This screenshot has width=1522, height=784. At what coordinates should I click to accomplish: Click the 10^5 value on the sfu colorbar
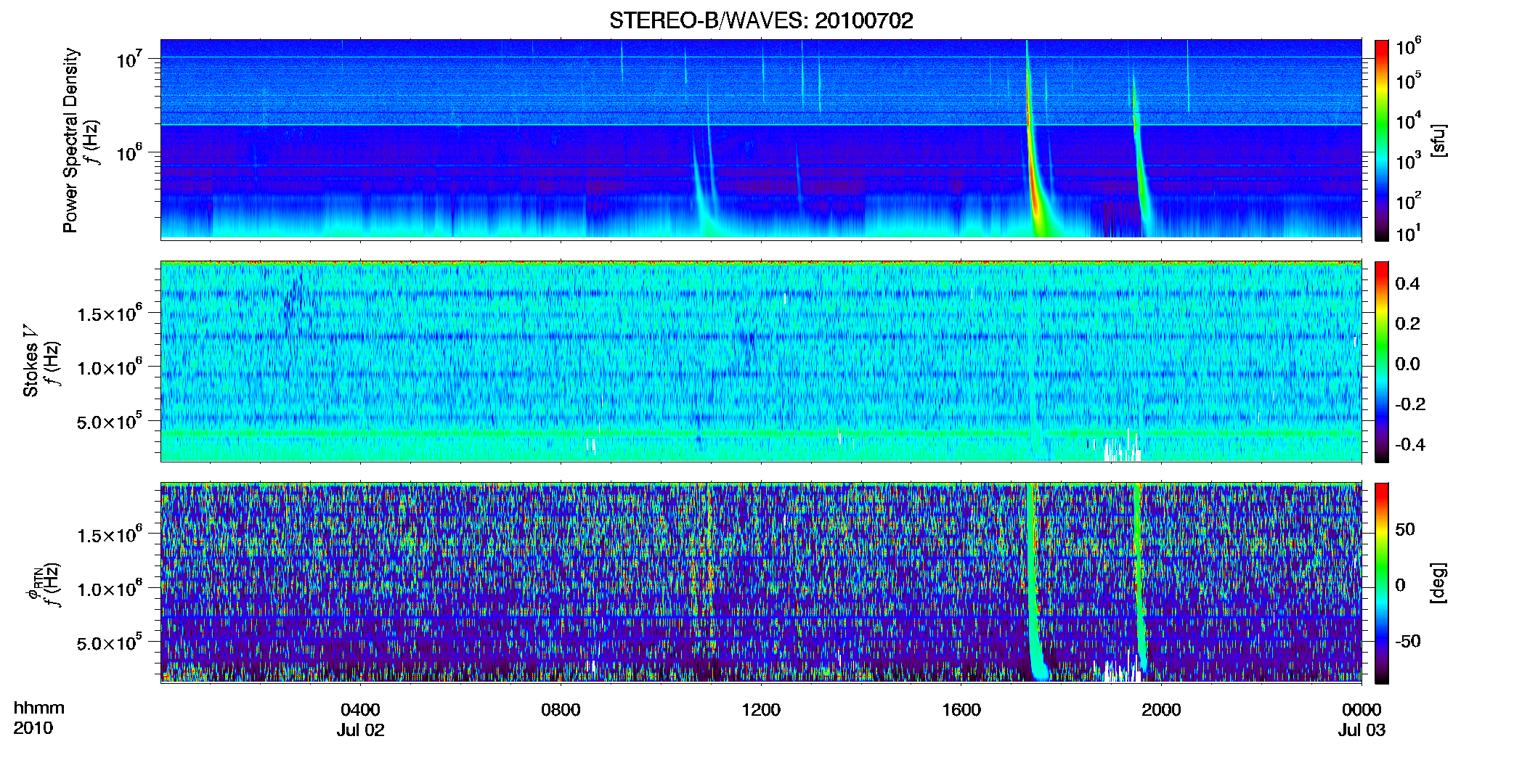tap(1409, 81)
